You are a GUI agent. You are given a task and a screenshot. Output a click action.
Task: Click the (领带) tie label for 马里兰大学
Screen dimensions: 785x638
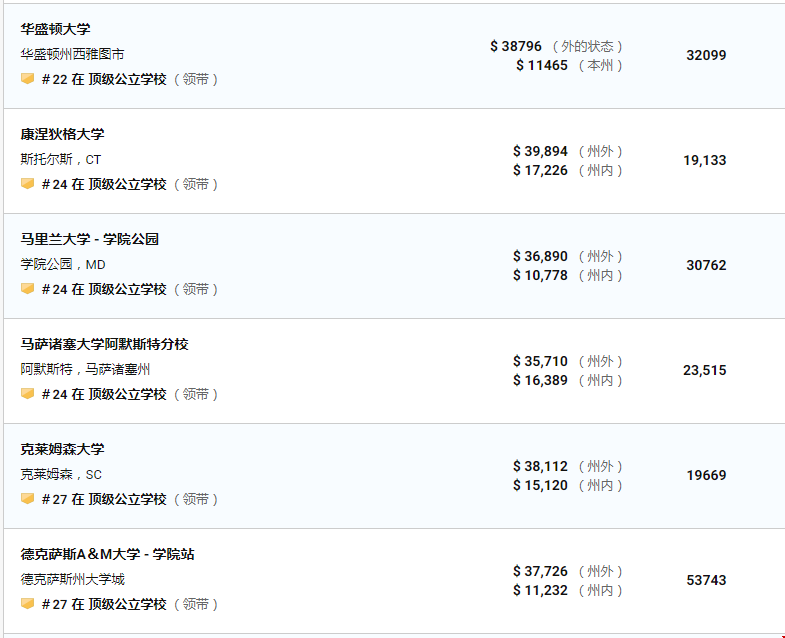point(196,289)
